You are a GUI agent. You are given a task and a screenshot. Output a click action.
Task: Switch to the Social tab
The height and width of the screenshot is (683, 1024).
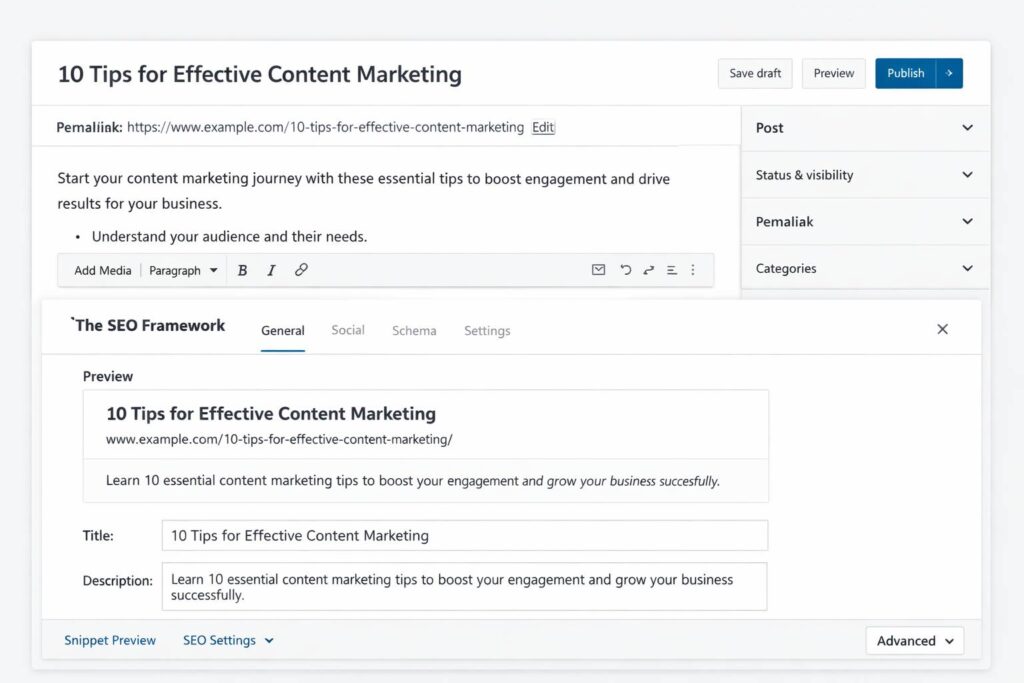(x=348, y=330)
